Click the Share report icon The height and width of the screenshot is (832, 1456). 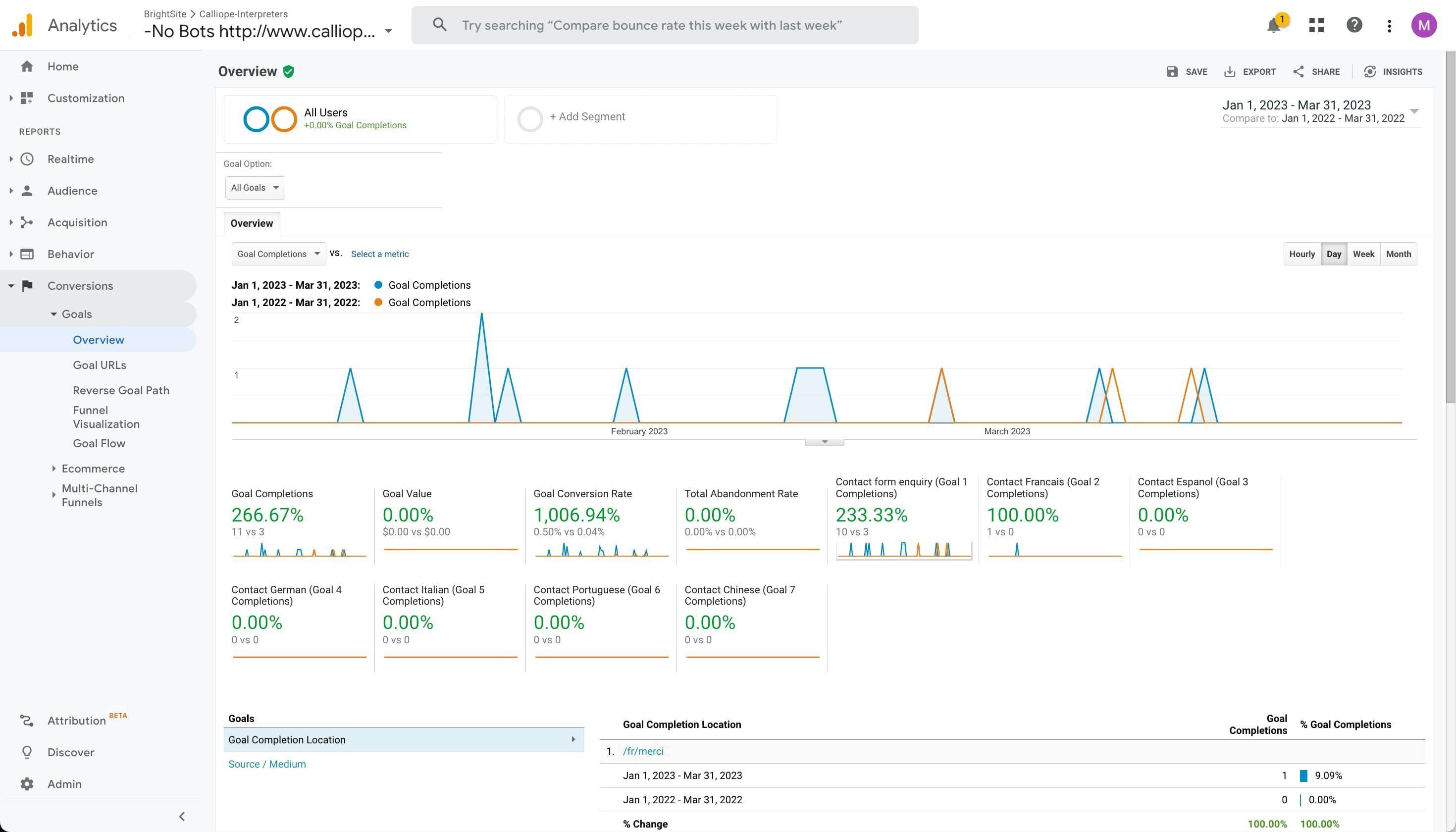(1299, 71)
